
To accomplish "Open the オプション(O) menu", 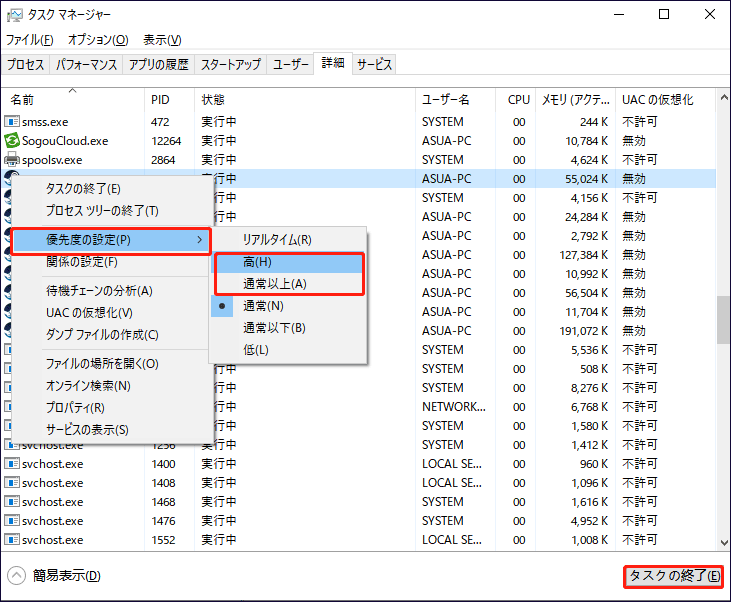I will tap(97, 40).
